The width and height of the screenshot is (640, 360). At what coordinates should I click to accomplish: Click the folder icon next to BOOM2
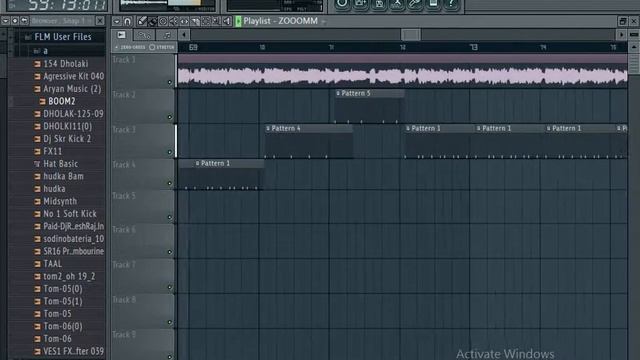[42, 101]
